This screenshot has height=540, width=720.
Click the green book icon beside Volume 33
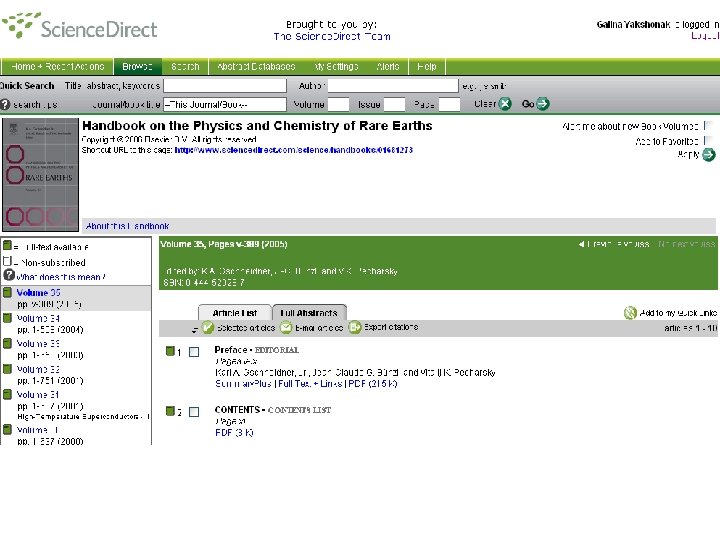7,343
